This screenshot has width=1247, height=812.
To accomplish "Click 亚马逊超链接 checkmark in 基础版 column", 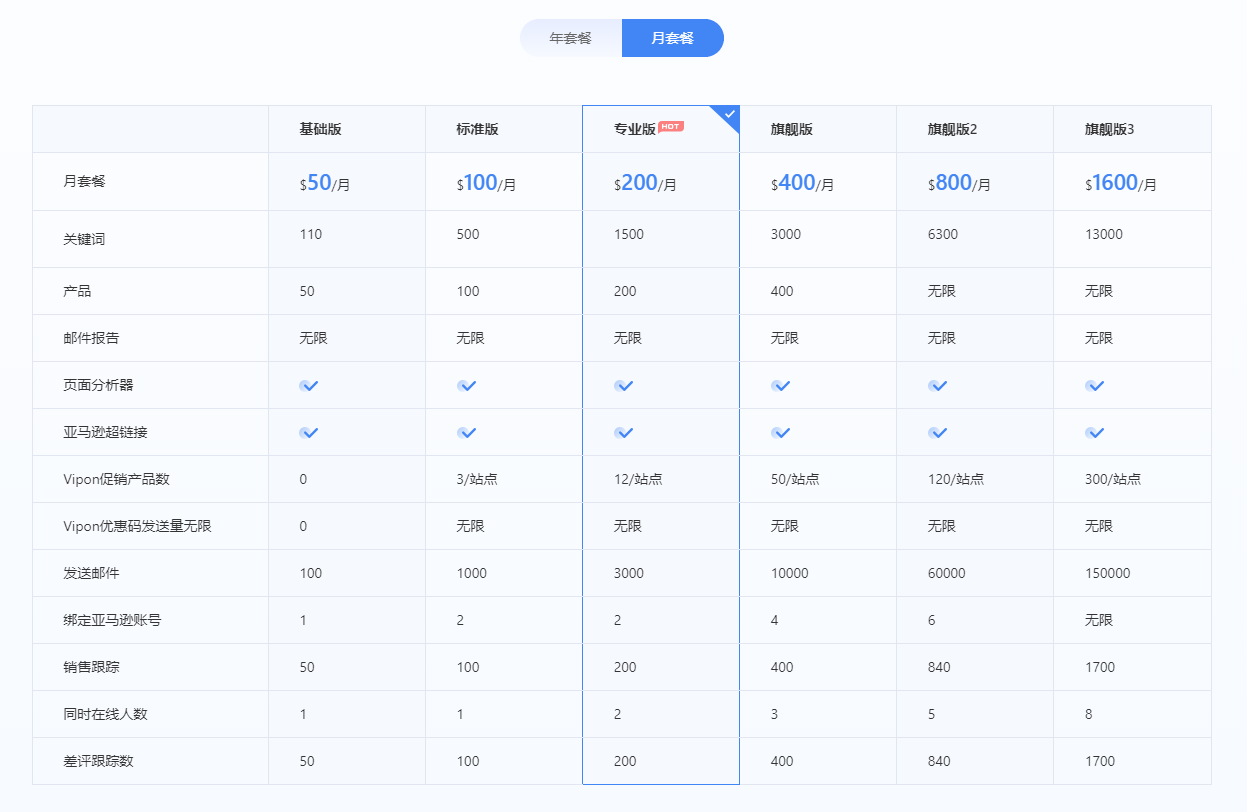I will coord(309,433).
